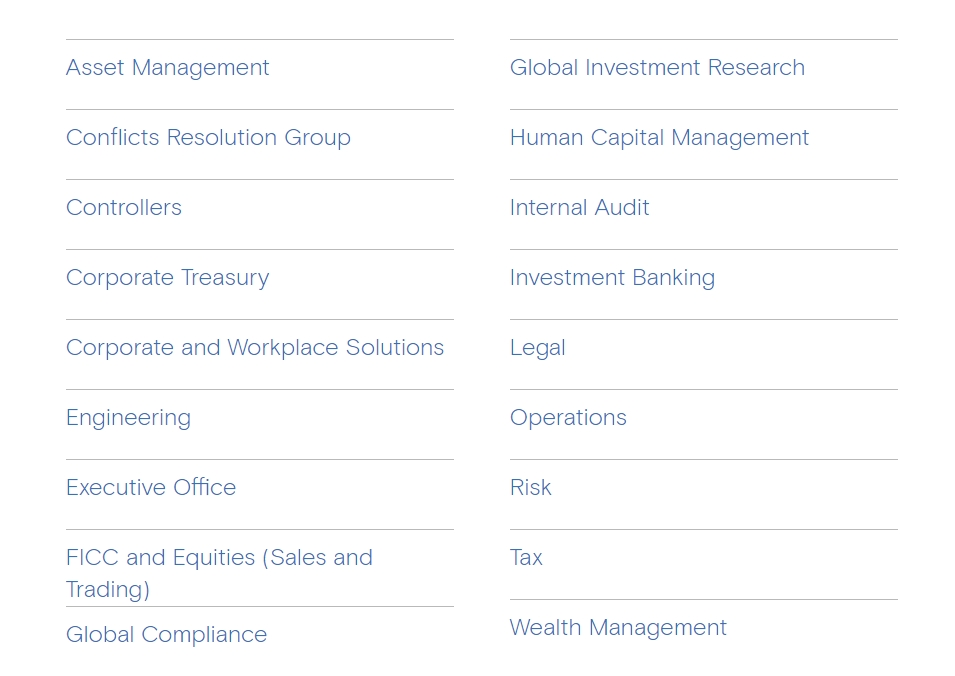Viewport: 955px width, 676px height.
Task: Select Human Capital Management
Action: coord(659,138)
